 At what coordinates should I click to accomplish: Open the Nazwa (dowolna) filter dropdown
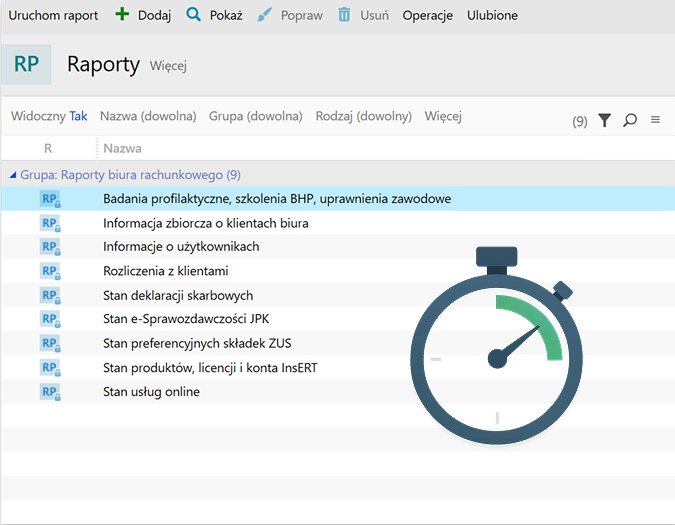click(148, 116)
